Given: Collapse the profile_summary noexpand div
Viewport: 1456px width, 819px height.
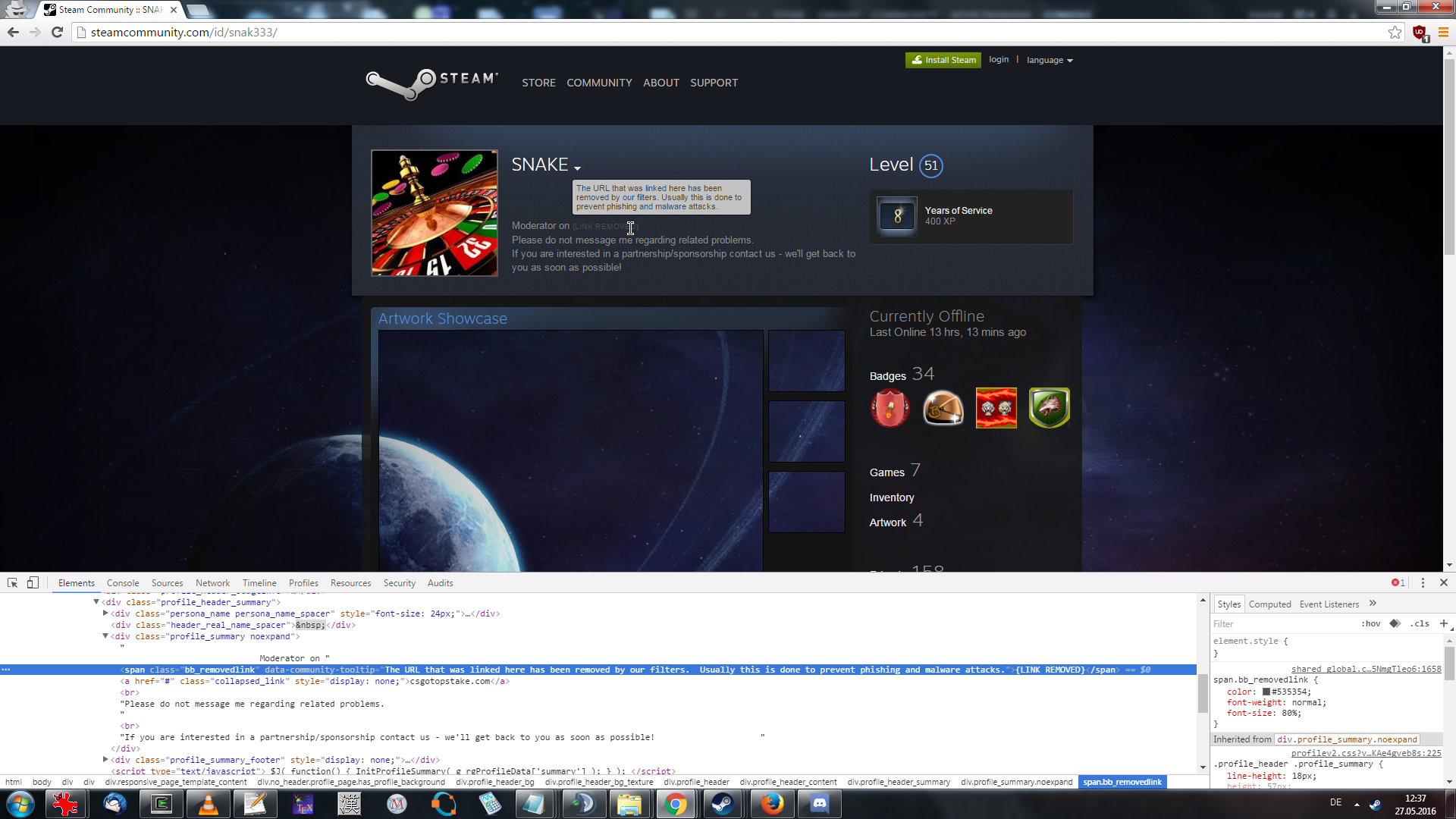Looking at the screenshot, I should coord(105,635).
